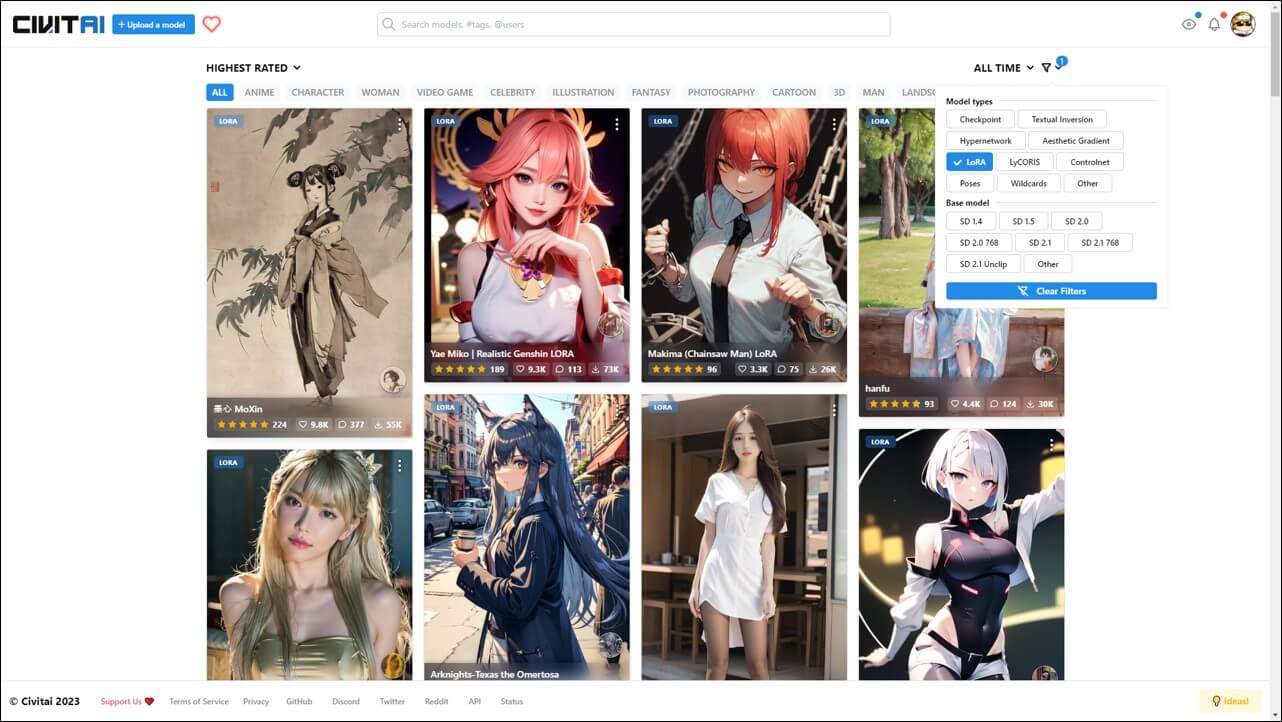Open the user avatar menu

(1242, 25)
